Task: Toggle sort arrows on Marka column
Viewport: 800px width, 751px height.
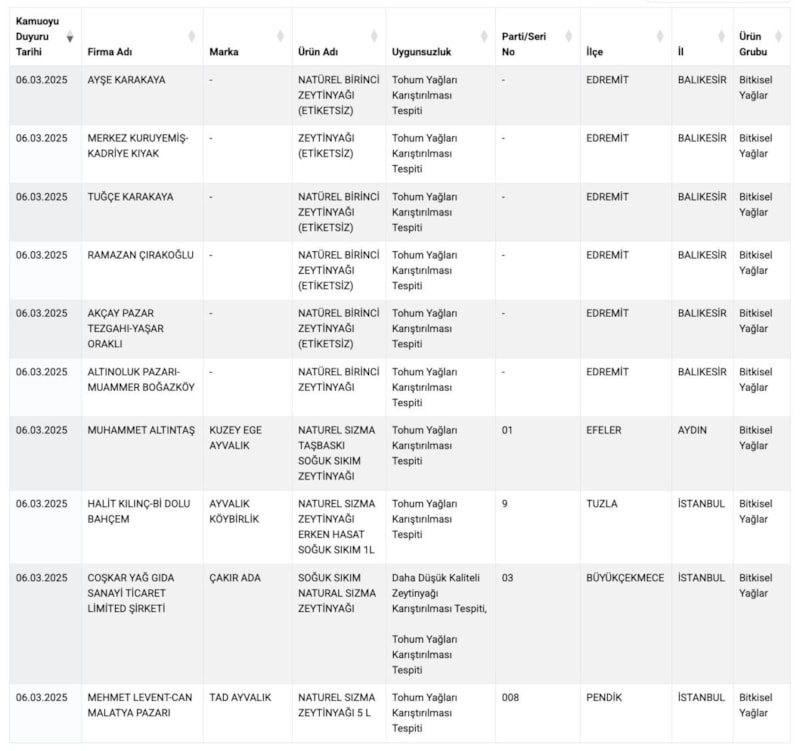Action: tap(280, 37)
